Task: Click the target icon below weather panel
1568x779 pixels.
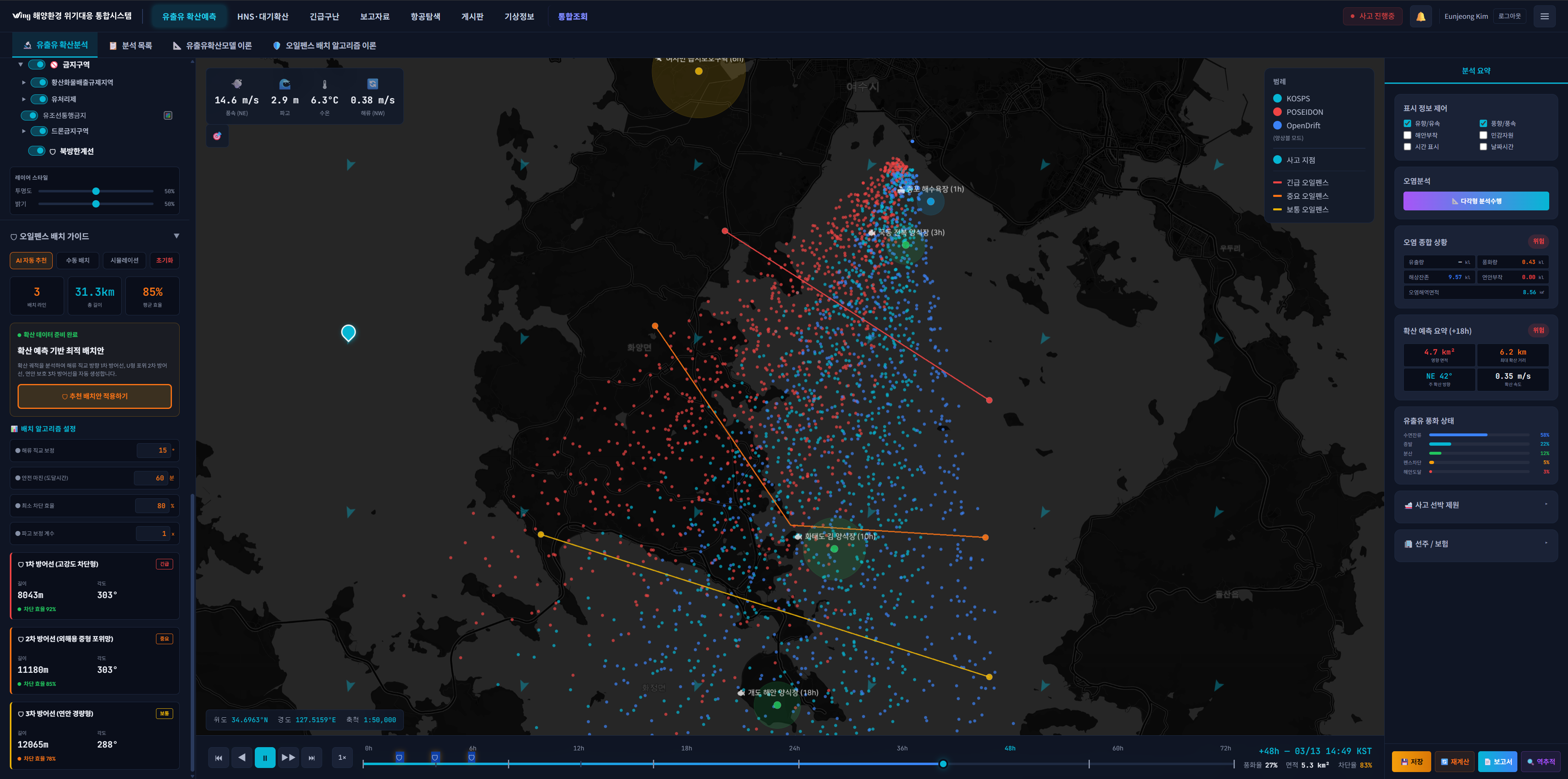Action: pos(217,136)
